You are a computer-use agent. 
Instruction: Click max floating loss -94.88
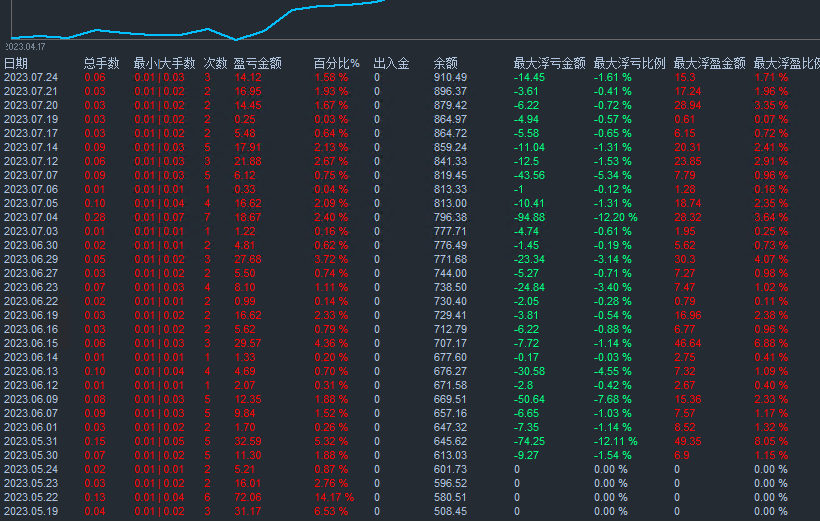pos(529,218)
